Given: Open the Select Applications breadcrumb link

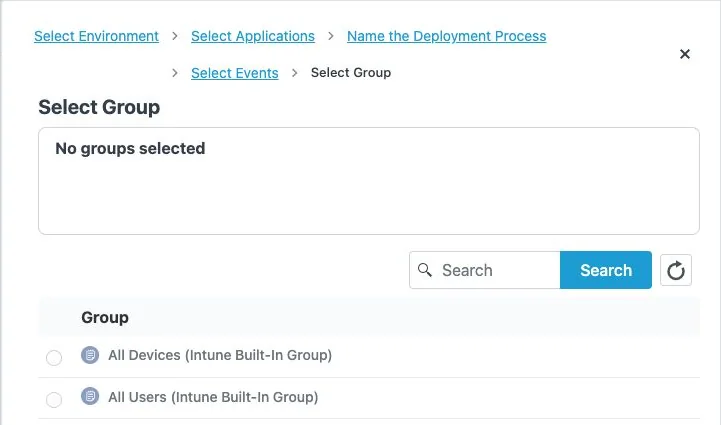Looking at the screenshot, I should [x=253, y=36].
